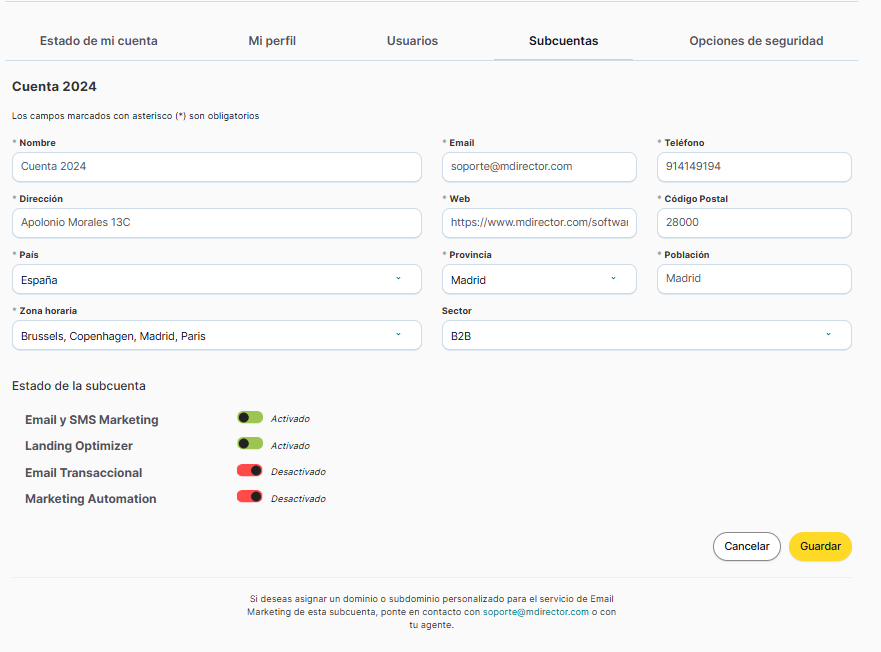
Task: Click the soporte@mdirector.com footer link
Action: [x=536, y=611]
